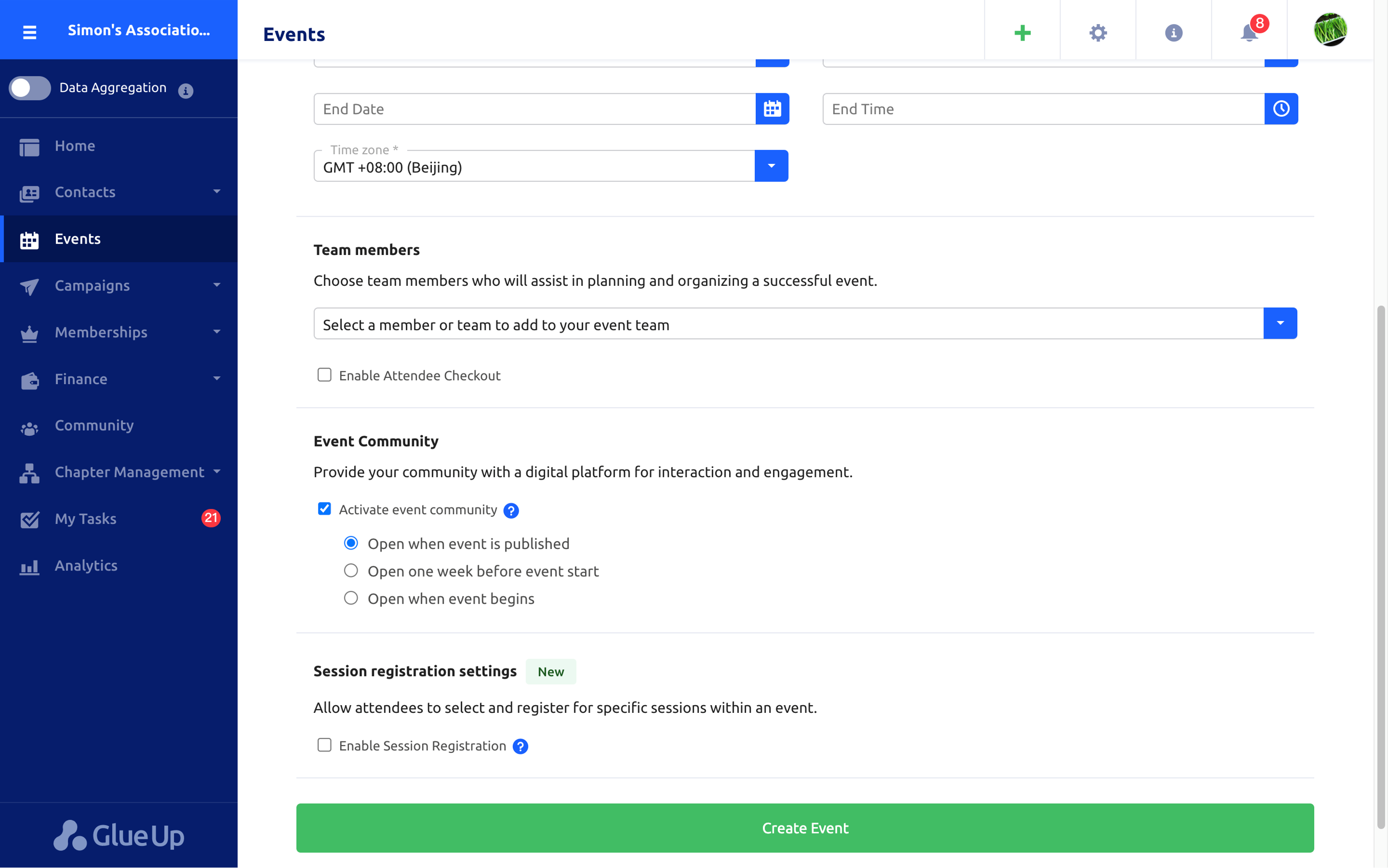Enable Session Registration checkbox
This screenshot has height=868, width=1388.
click(324, 744)
